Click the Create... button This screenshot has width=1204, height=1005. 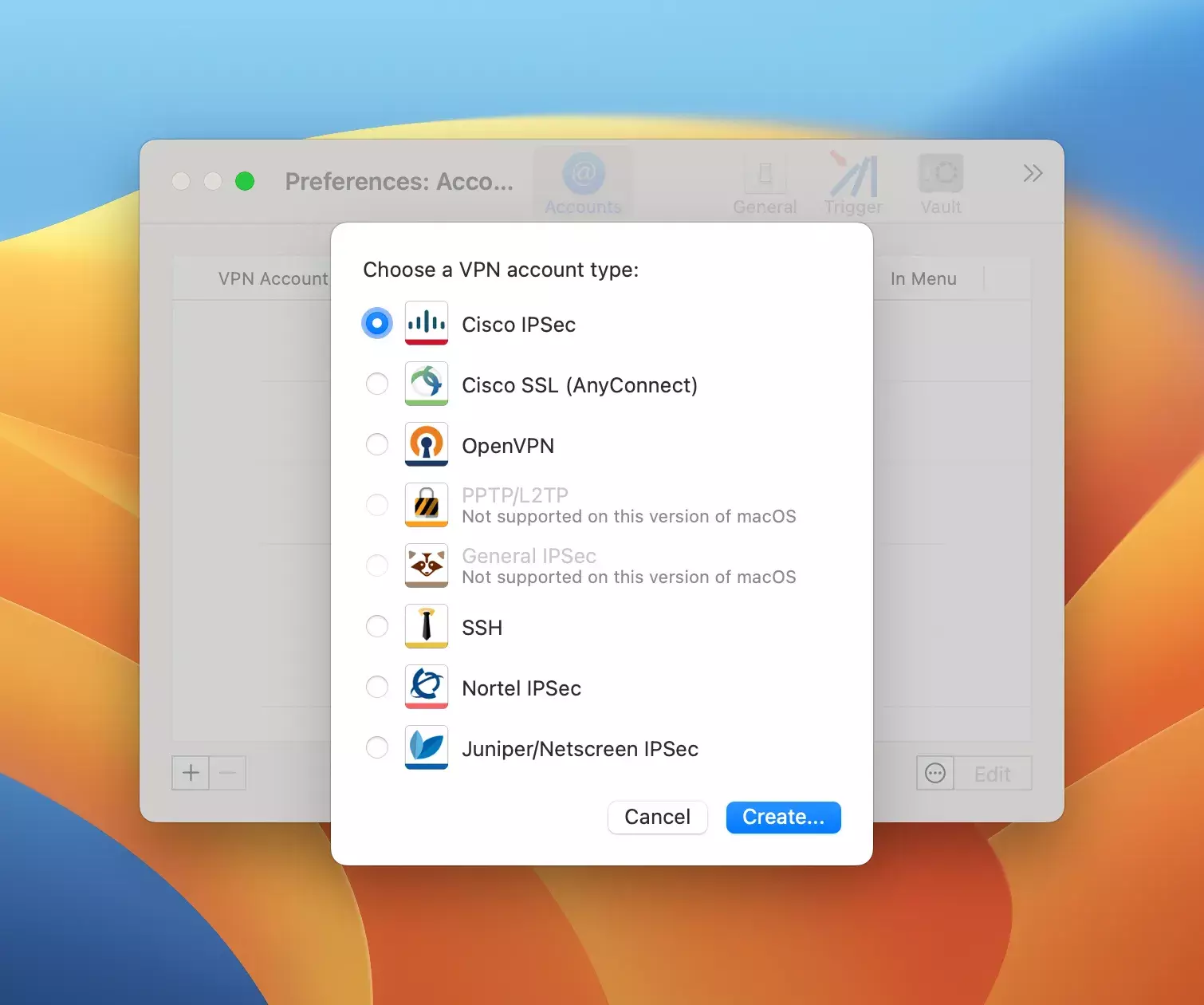tap(784, 818)
